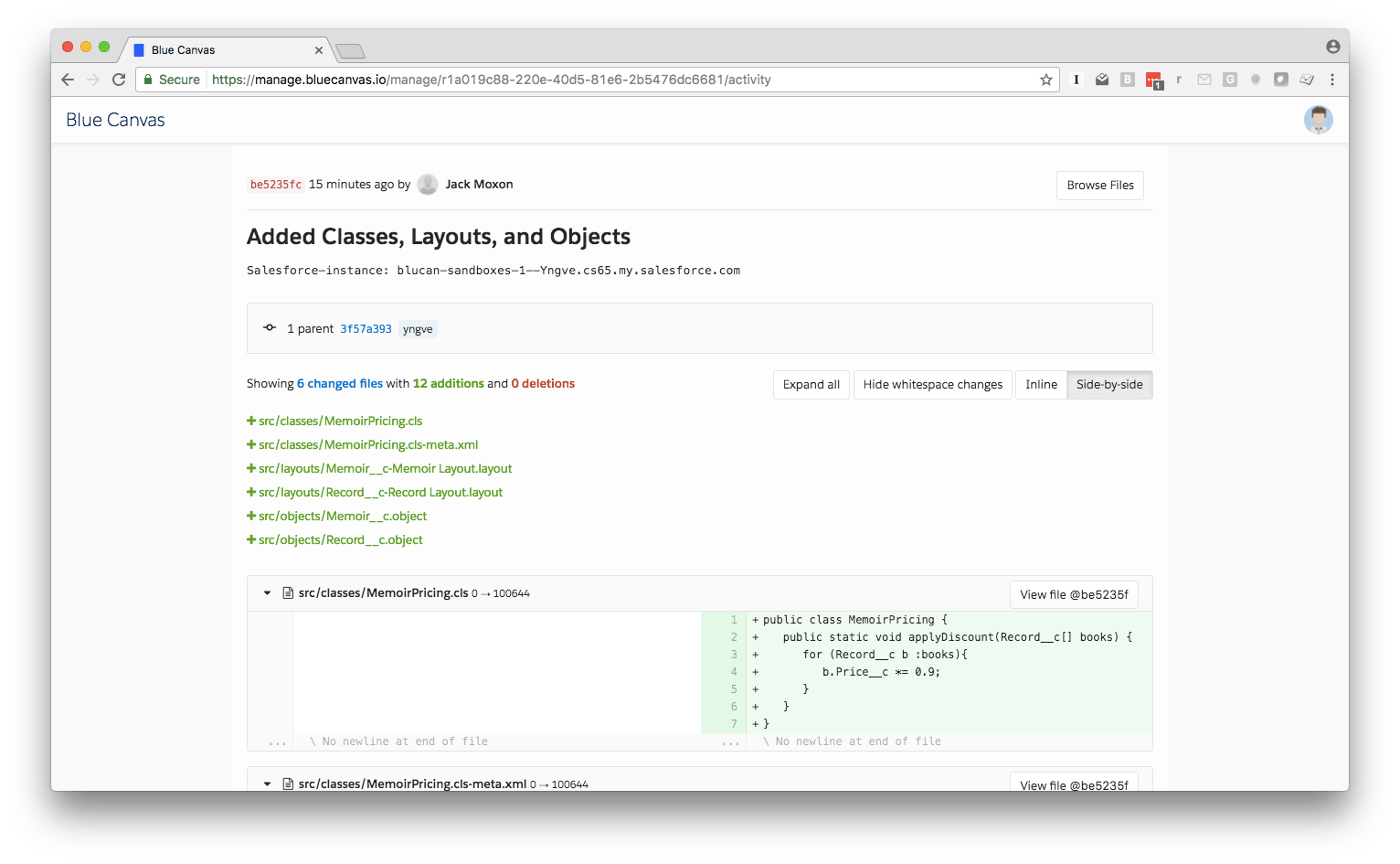Close the Blue Canvas browser tab
Screen dimensions: 1400x864
coord(319,50)
